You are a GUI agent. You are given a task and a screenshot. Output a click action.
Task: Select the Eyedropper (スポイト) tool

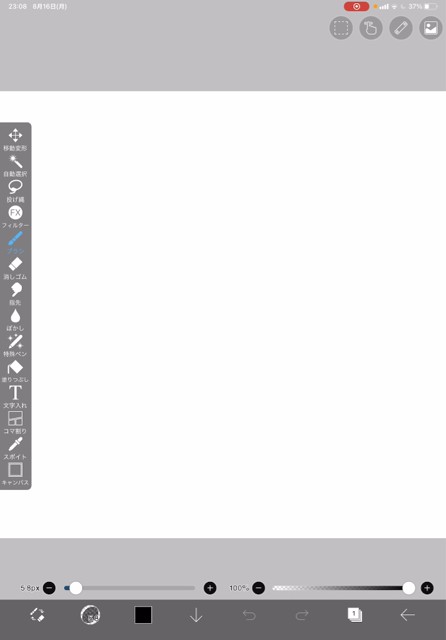tap(15, 448)
